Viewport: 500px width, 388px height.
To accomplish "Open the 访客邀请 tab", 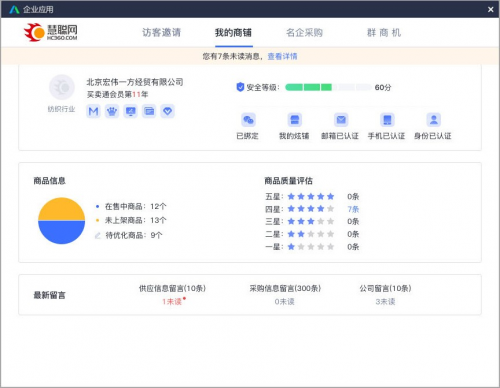I will [x=162, y=32].
